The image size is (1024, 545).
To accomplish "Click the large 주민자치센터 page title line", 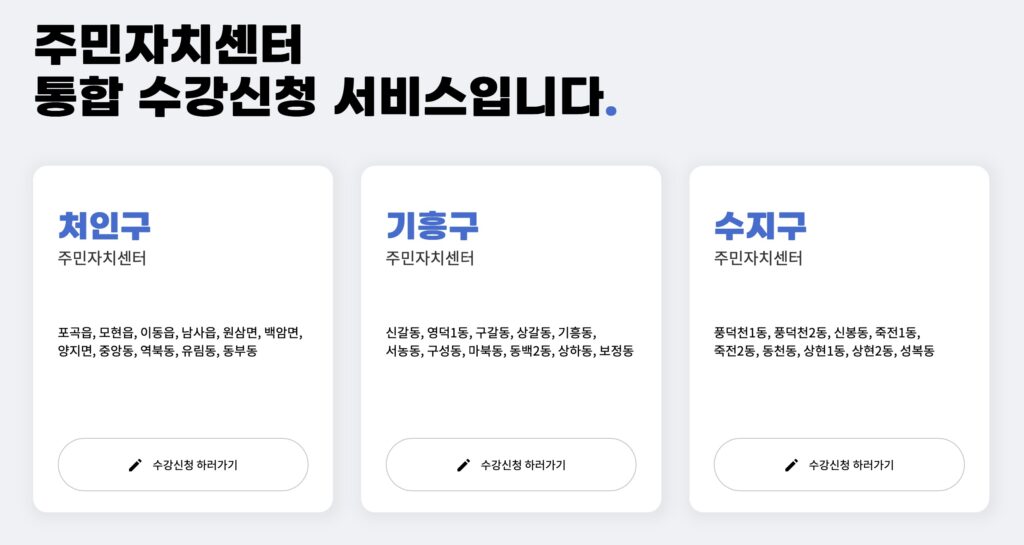I will pyautogui.click(x=168, y=44).
